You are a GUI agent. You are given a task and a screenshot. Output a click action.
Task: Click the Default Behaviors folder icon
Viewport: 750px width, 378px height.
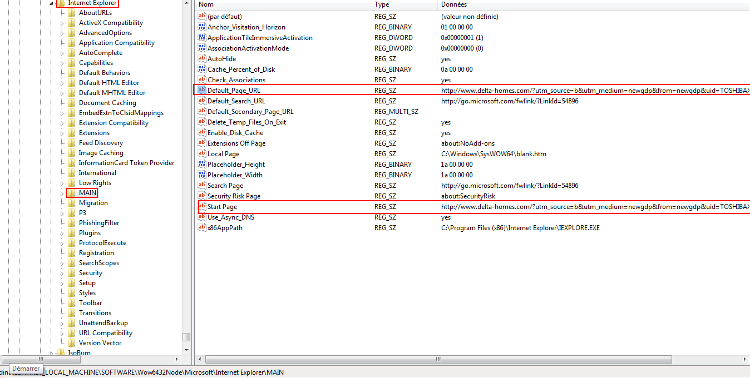pos(71,73)
